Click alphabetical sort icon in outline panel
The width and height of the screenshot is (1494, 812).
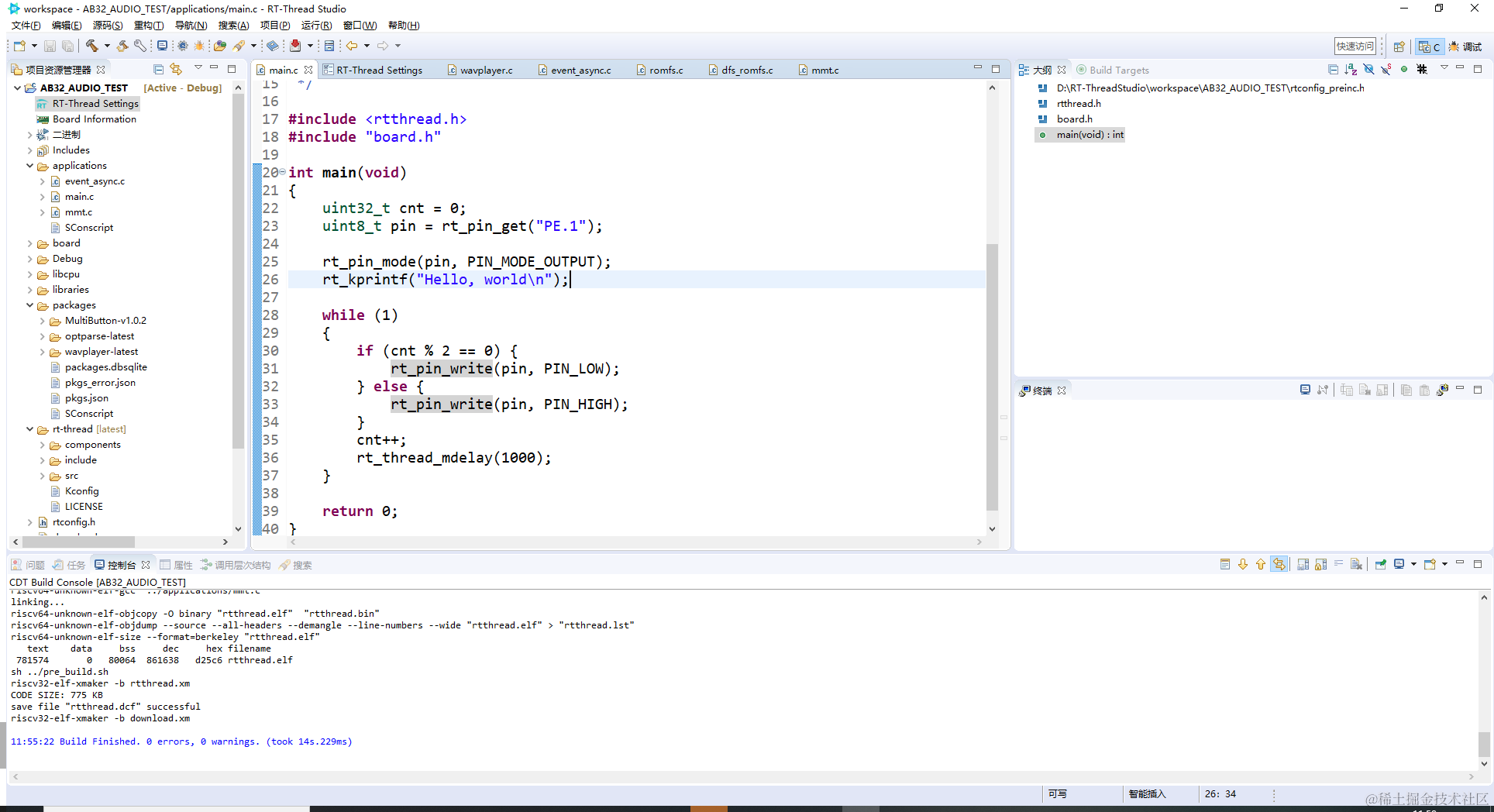click(x=1351, y=69)
